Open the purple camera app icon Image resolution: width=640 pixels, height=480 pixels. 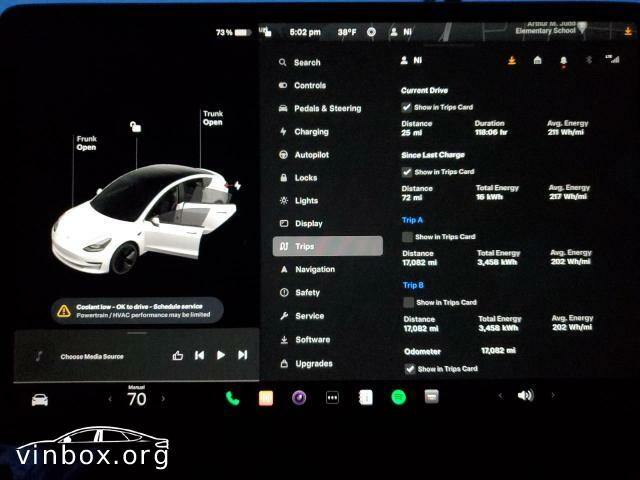[x=299, y=398]
